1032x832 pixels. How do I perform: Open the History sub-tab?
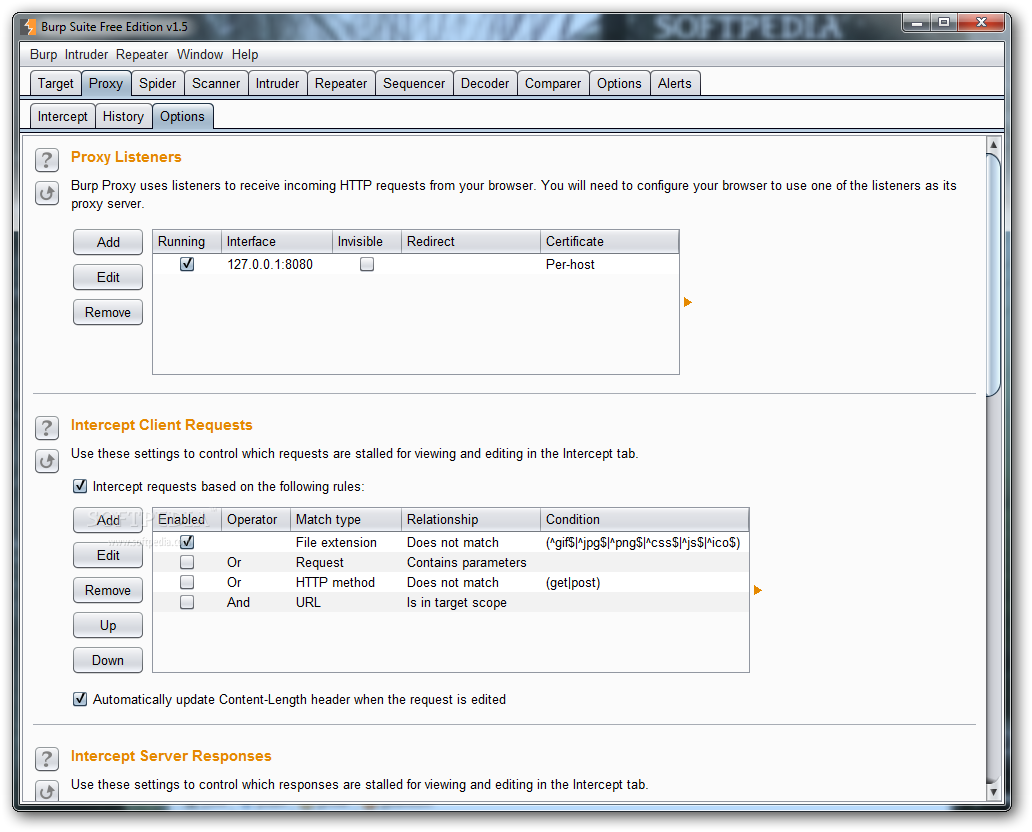click(123, 117)
